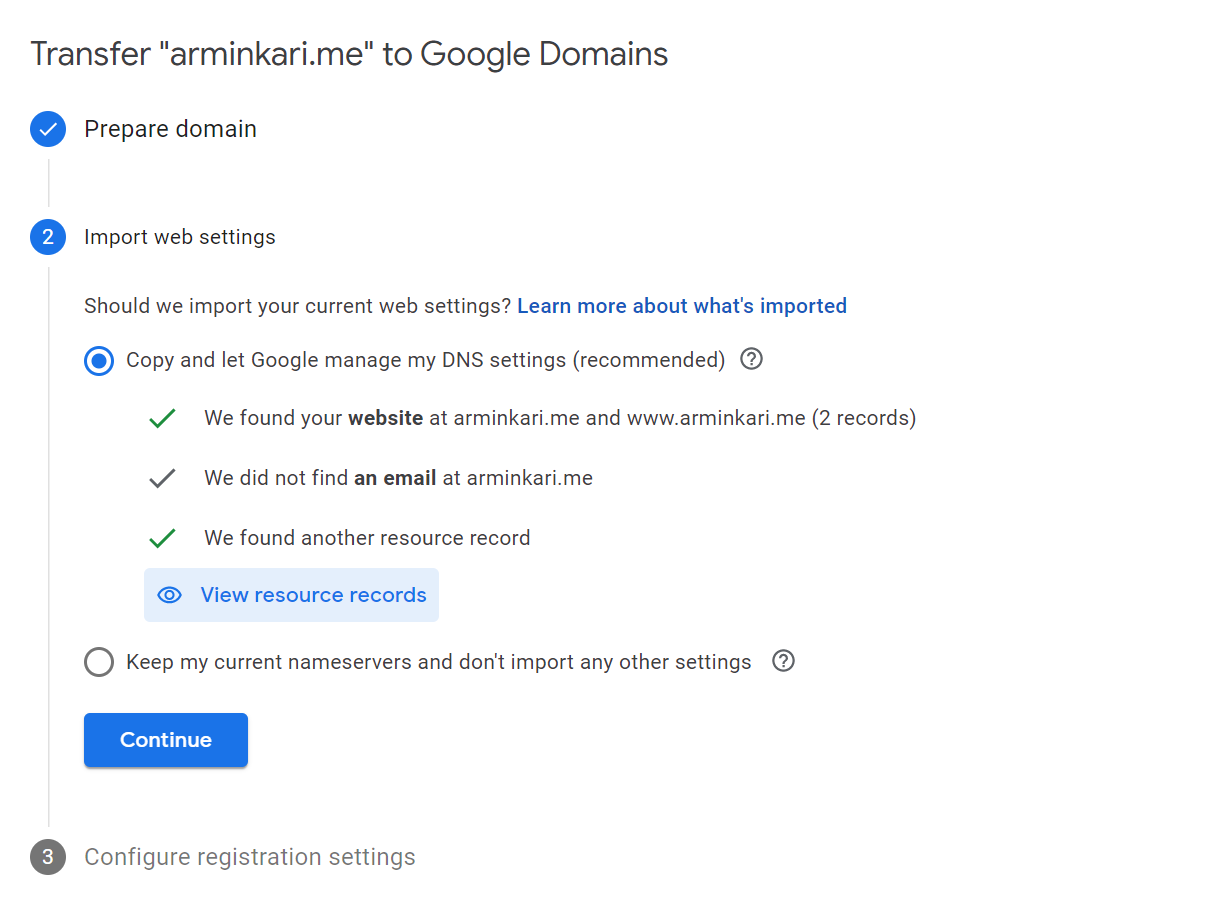Expand the Prepare domain step

(x=170, y=129)
